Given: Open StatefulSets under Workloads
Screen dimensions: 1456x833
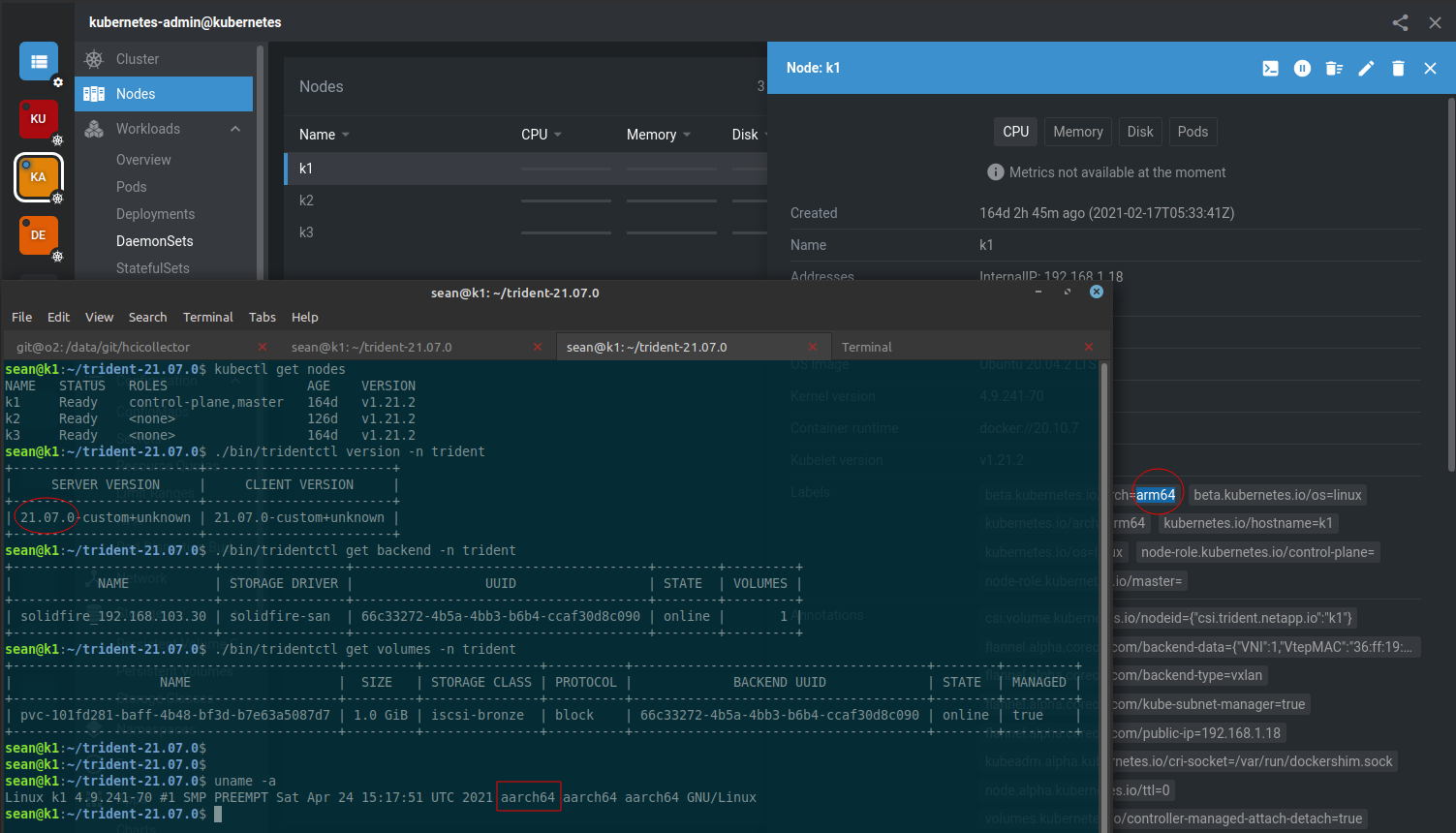Looking at the screenshot, I should coord(152,268).
